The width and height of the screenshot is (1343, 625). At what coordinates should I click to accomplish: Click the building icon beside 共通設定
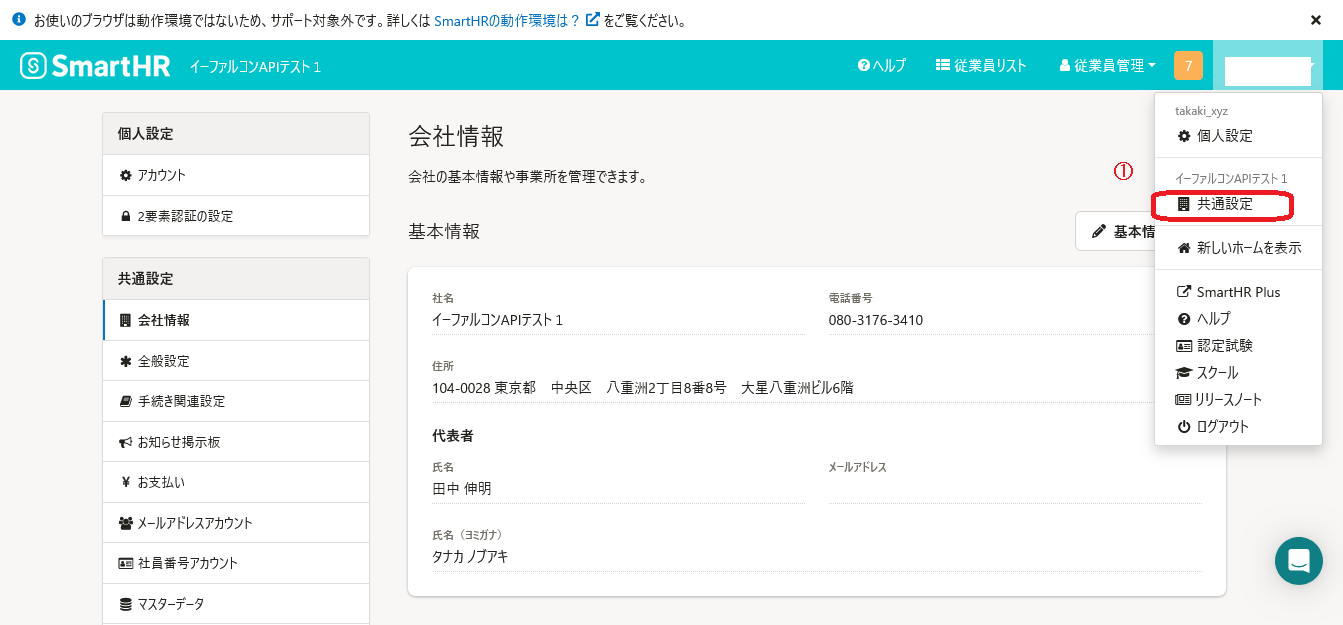click(x=1184, y=204)
